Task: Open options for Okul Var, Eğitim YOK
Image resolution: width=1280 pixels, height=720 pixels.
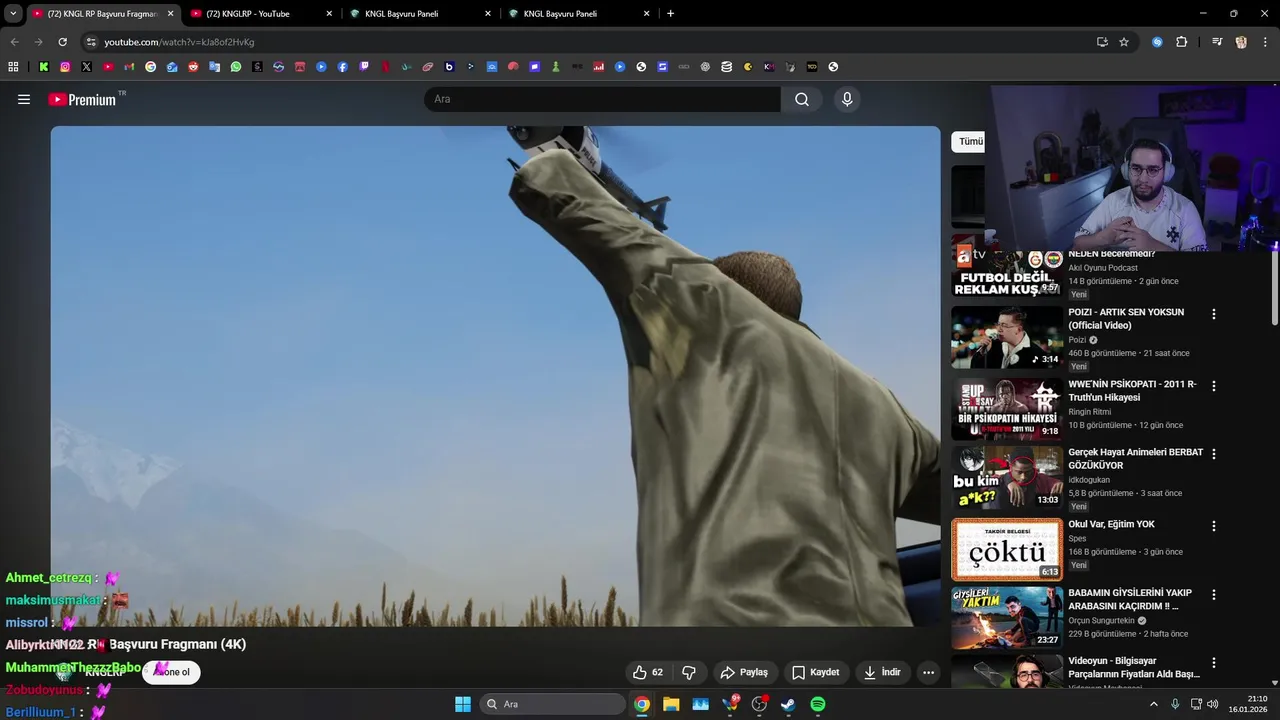Action: (1214, 526)
